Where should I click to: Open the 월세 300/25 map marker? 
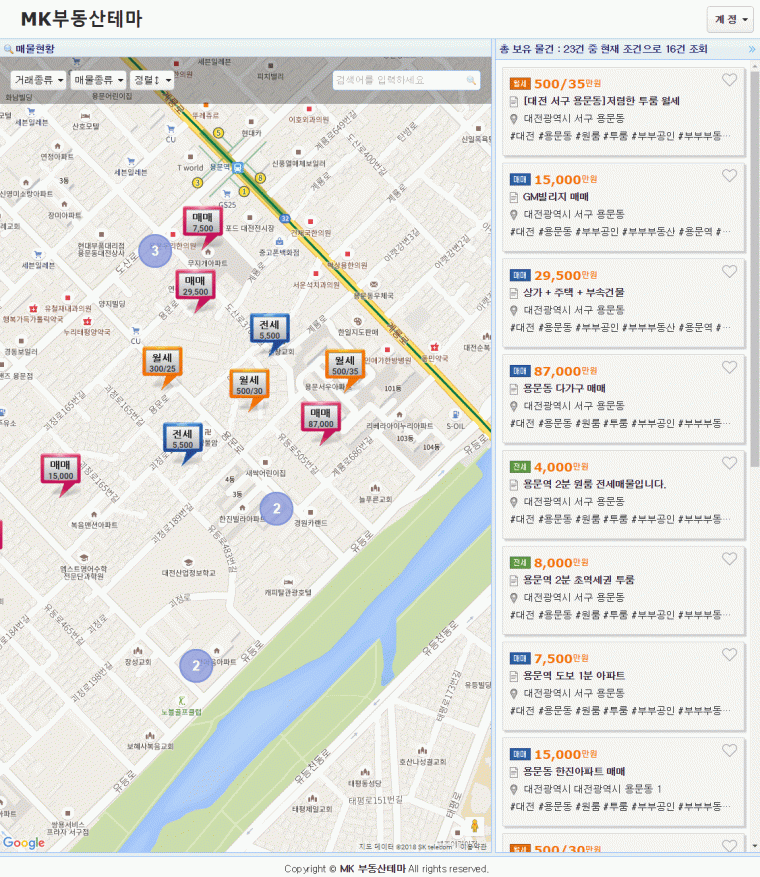[x=162, y=364]
